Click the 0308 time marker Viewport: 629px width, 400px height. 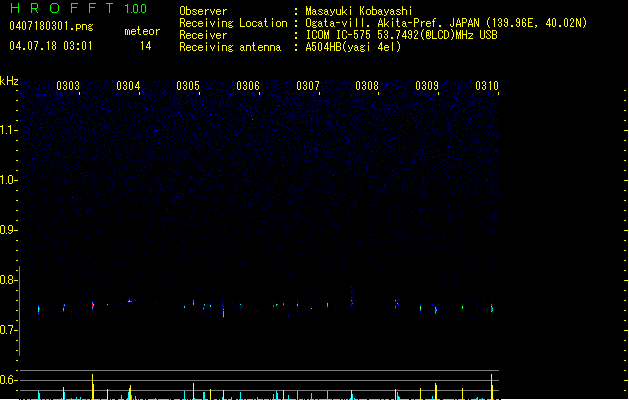(367, 86)
